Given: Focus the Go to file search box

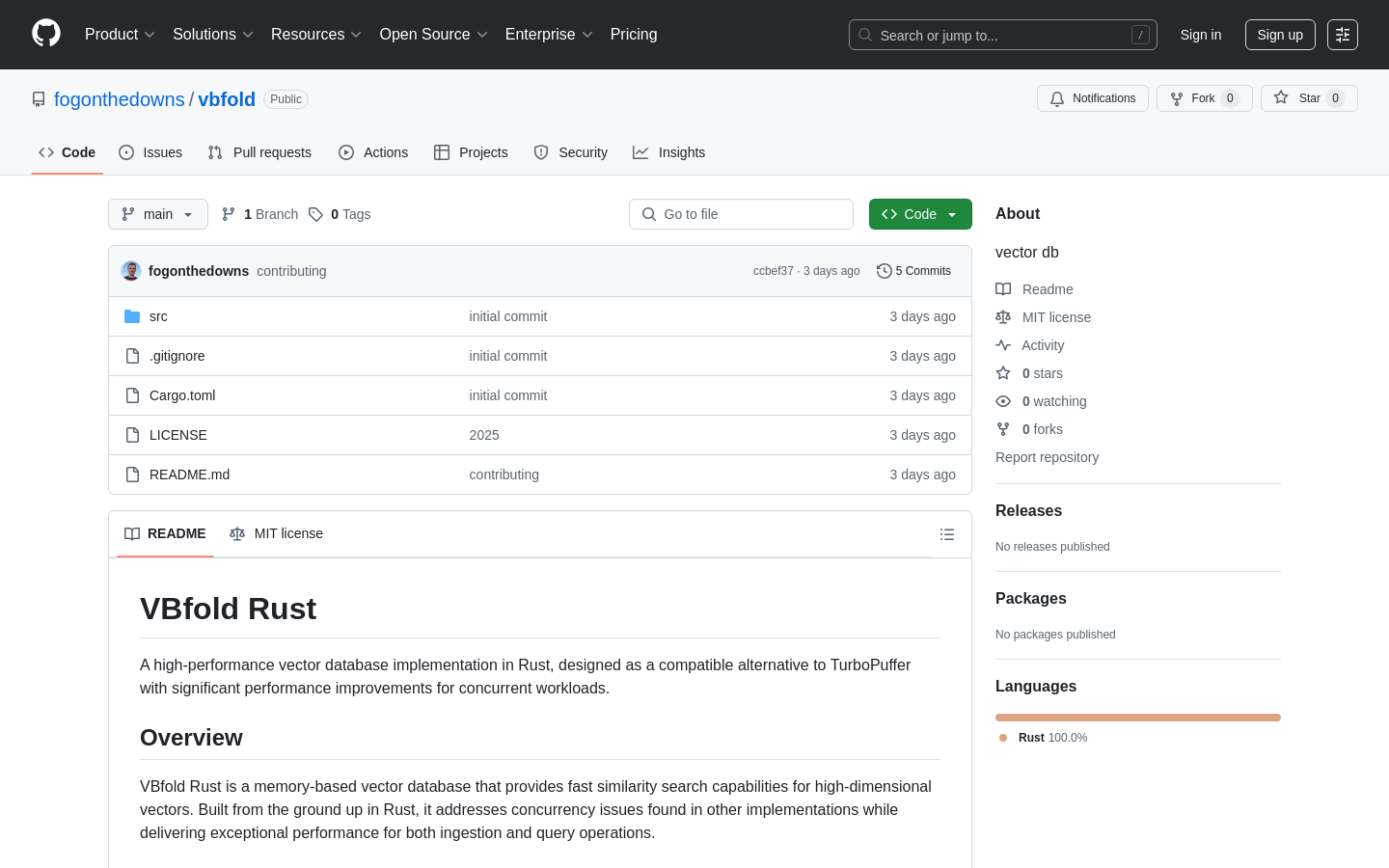Looking at the screenshot, I should [741, 214].
